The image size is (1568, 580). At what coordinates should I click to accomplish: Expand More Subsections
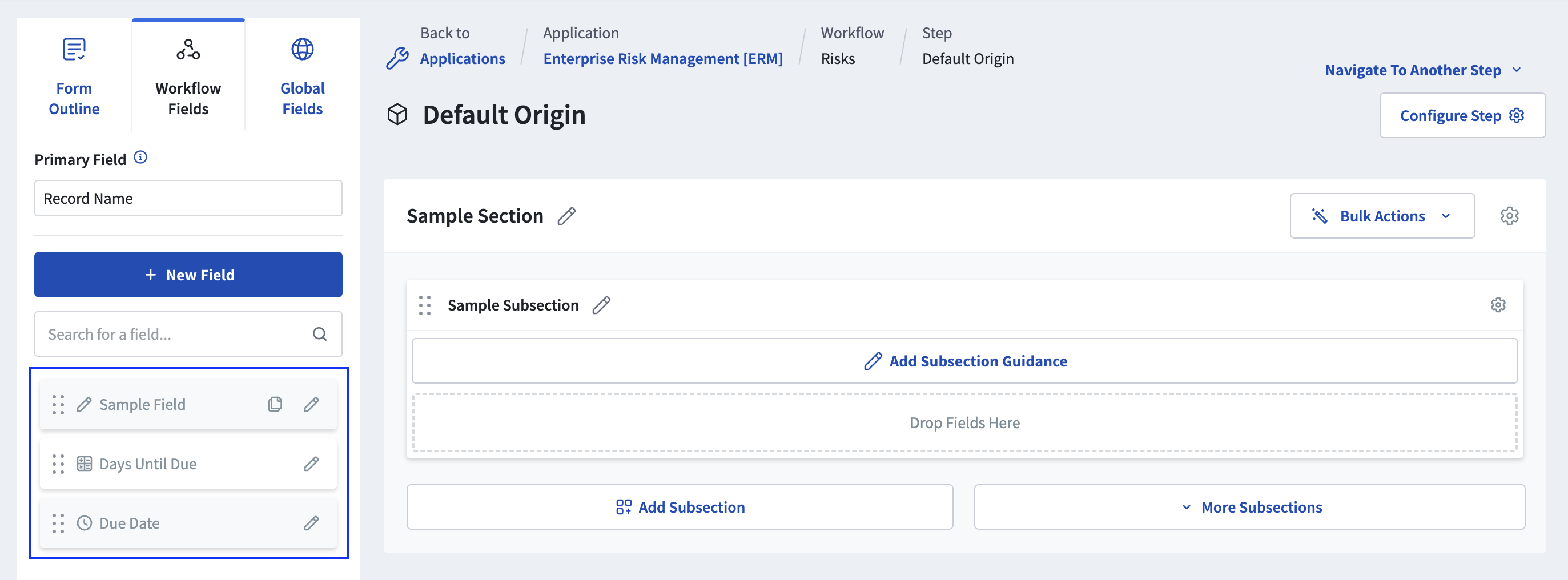[1251, 506]
